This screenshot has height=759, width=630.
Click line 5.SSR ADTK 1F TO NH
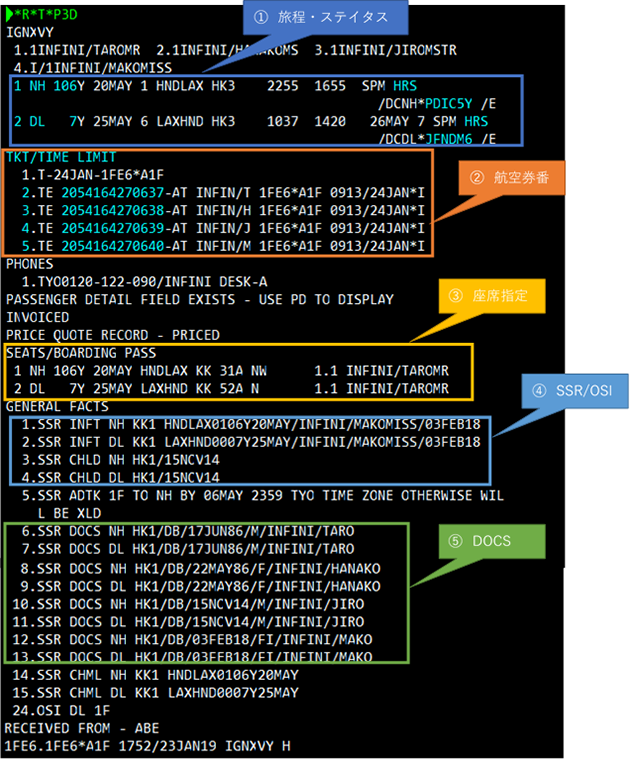263,504
